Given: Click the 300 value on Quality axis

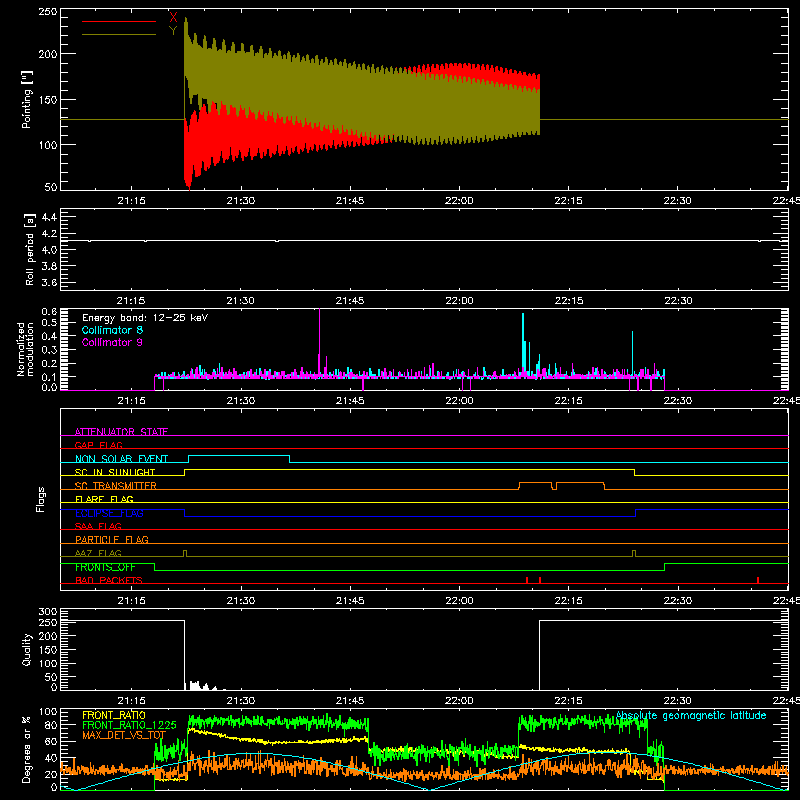Looking at the screenshot, I should tap(48, 612).
